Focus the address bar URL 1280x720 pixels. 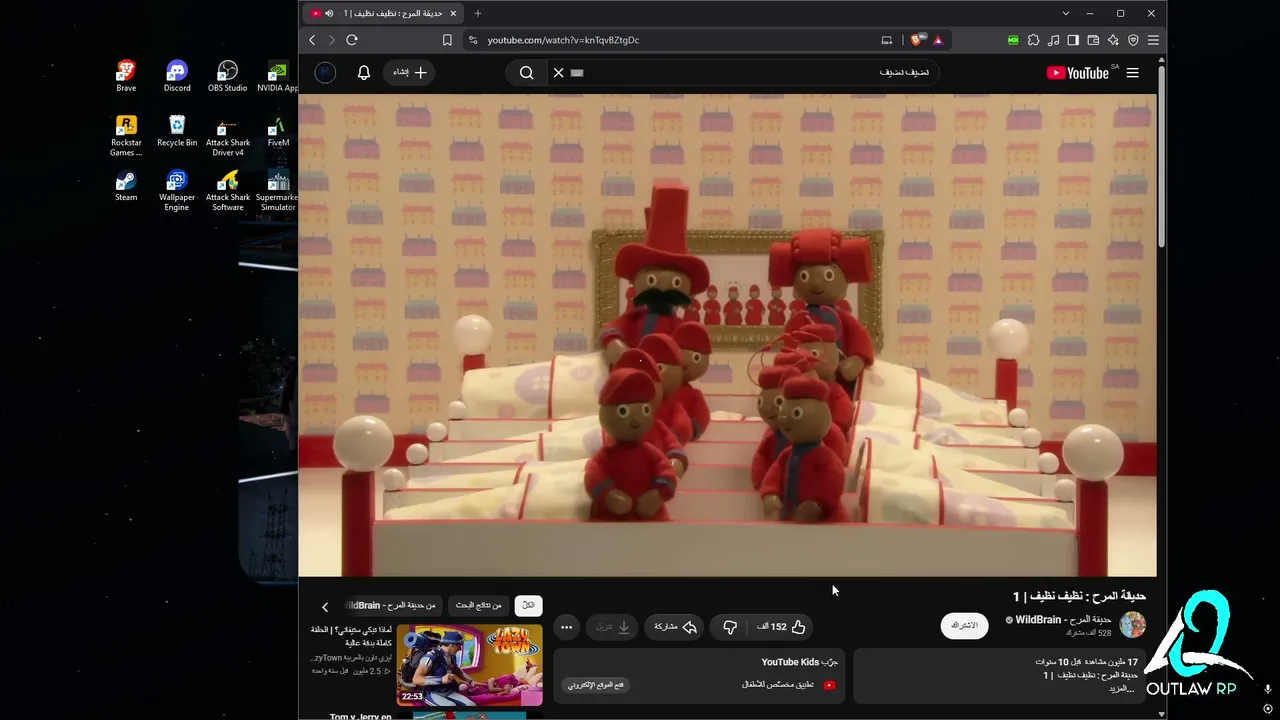point(563,40)
